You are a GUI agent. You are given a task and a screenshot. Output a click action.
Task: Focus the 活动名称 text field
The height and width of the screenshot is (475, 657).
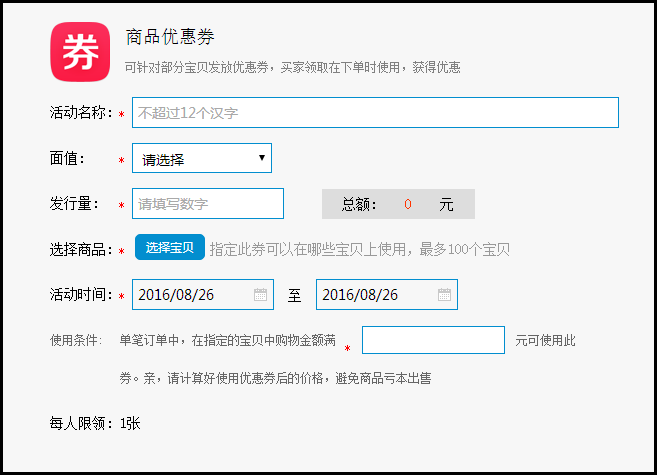[x=375, y=113]
